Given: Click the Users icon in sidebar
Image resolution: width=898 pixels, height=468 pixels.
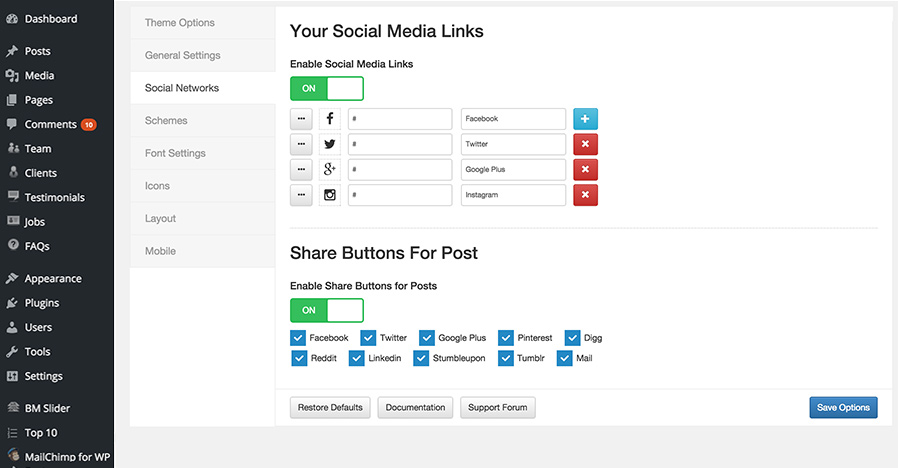Looking at the screenshot, I should (x=12, y=327).
